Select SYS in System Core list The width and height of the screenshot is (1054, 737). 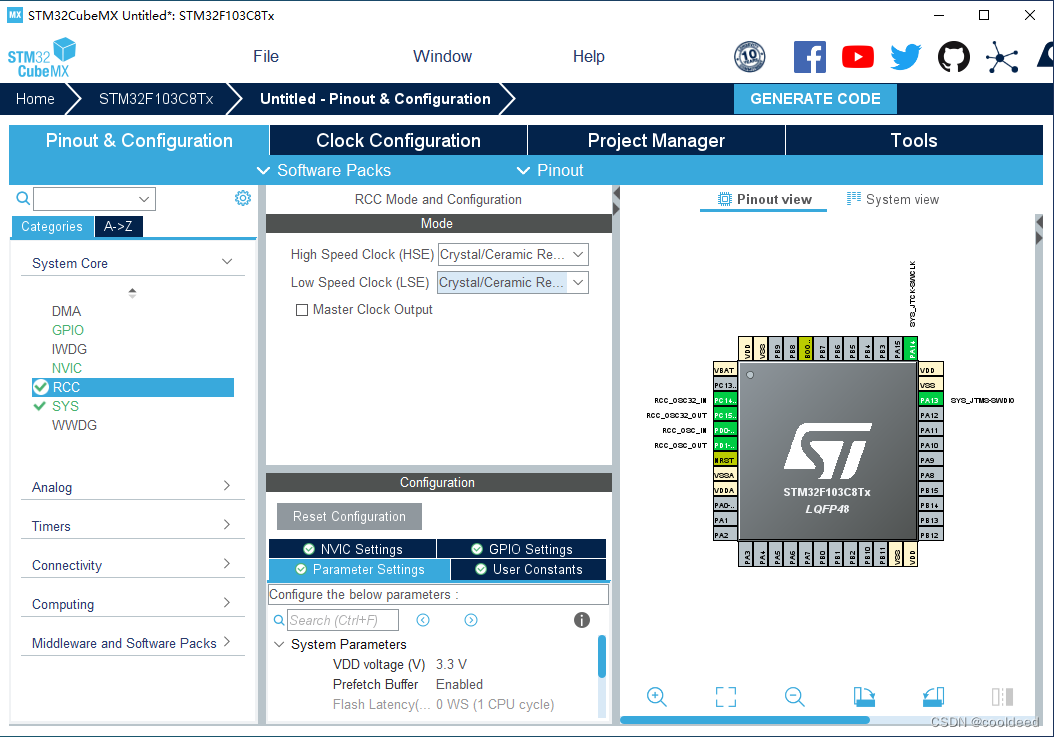(x=65, y=406)
